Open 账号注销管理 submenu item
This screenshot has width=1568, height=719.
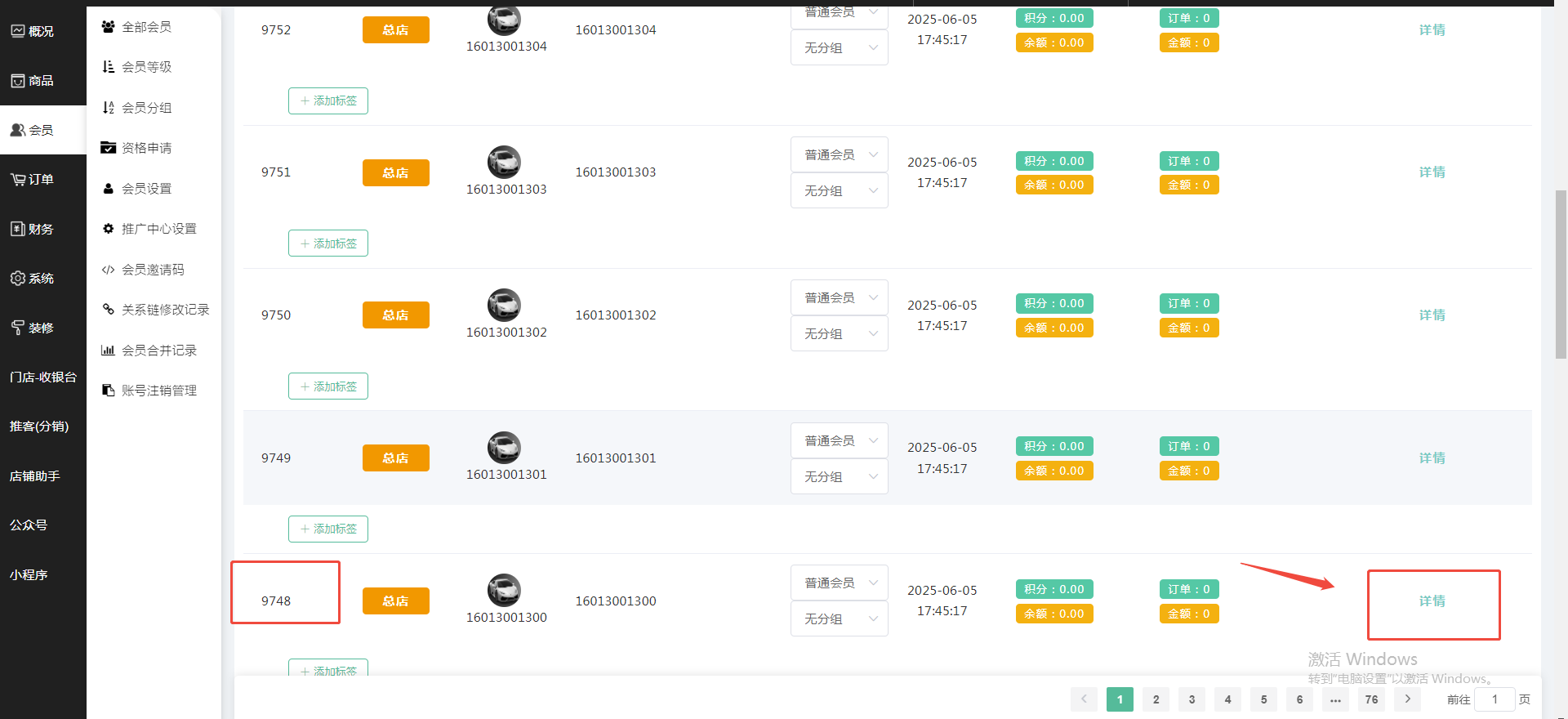(x=158, y=391)
